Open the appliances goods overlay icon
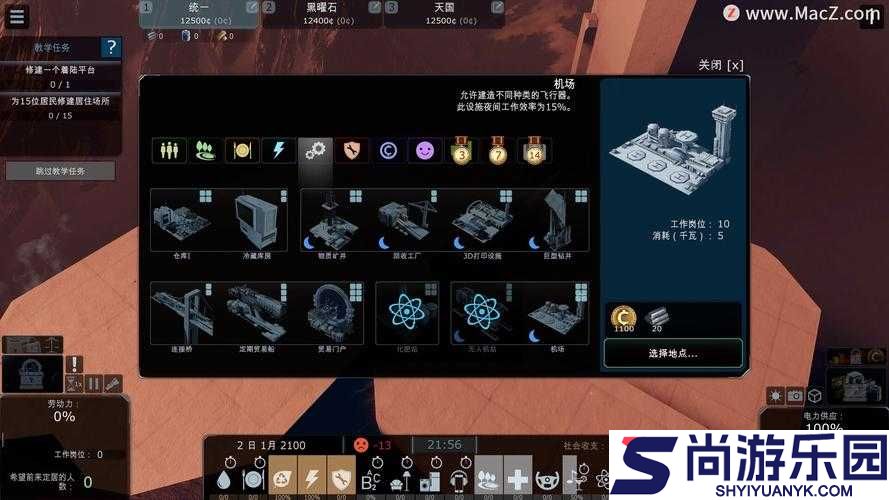This screenshot has width=889, height=500. click(430, 480)
